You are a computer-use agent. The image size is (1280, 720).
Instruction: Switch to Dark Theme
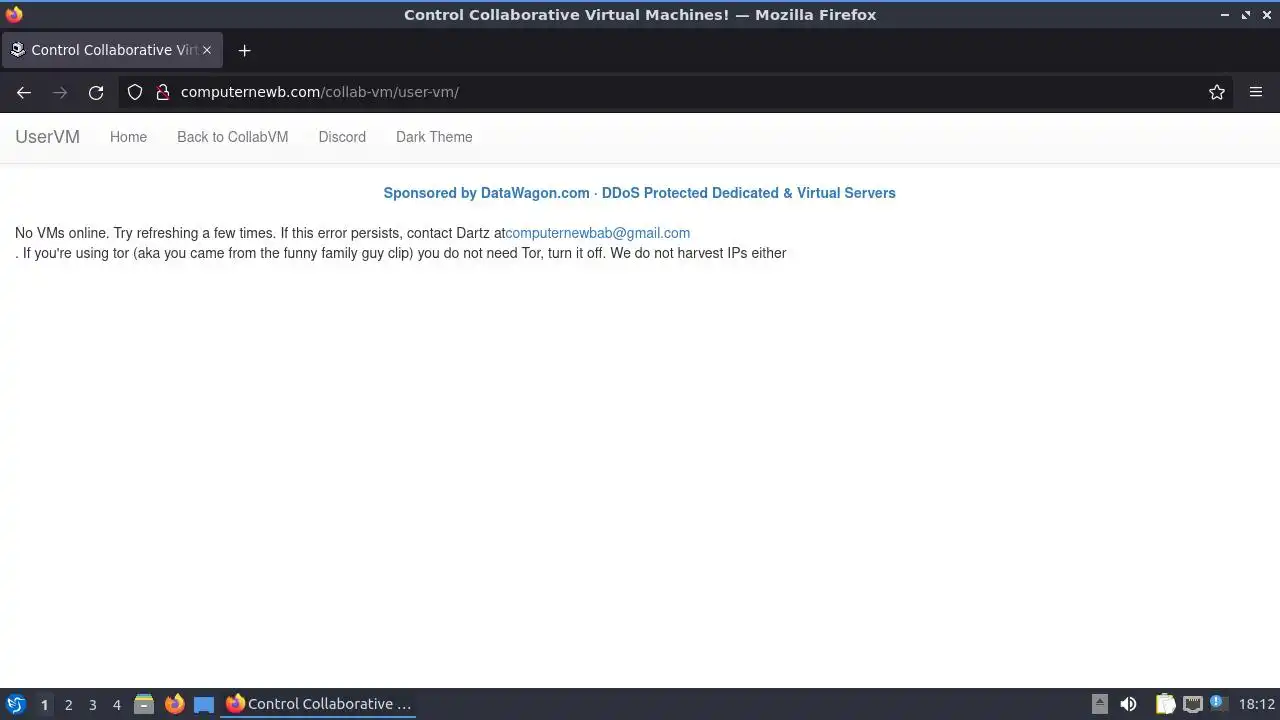pyautogui.click(x=434, y=137)
